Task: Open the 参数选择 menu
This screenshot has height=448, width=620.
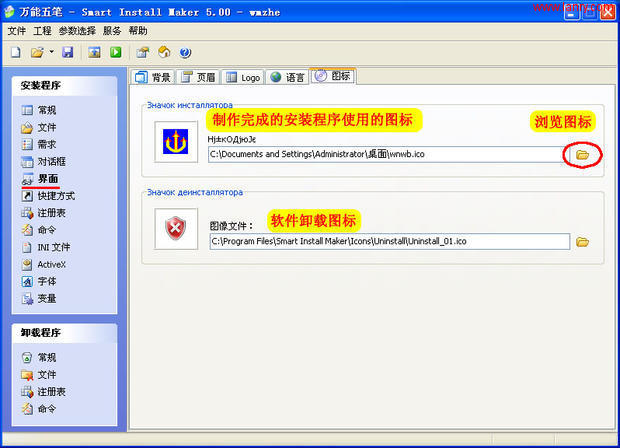Action: click(x=77, y=31)
